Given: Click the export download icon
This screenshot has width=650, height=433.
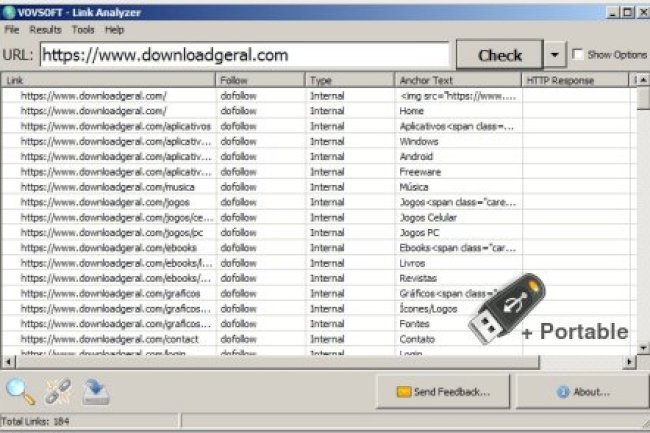Looking at the screenshot, I should pyautogui.click(x=96, y=391).
